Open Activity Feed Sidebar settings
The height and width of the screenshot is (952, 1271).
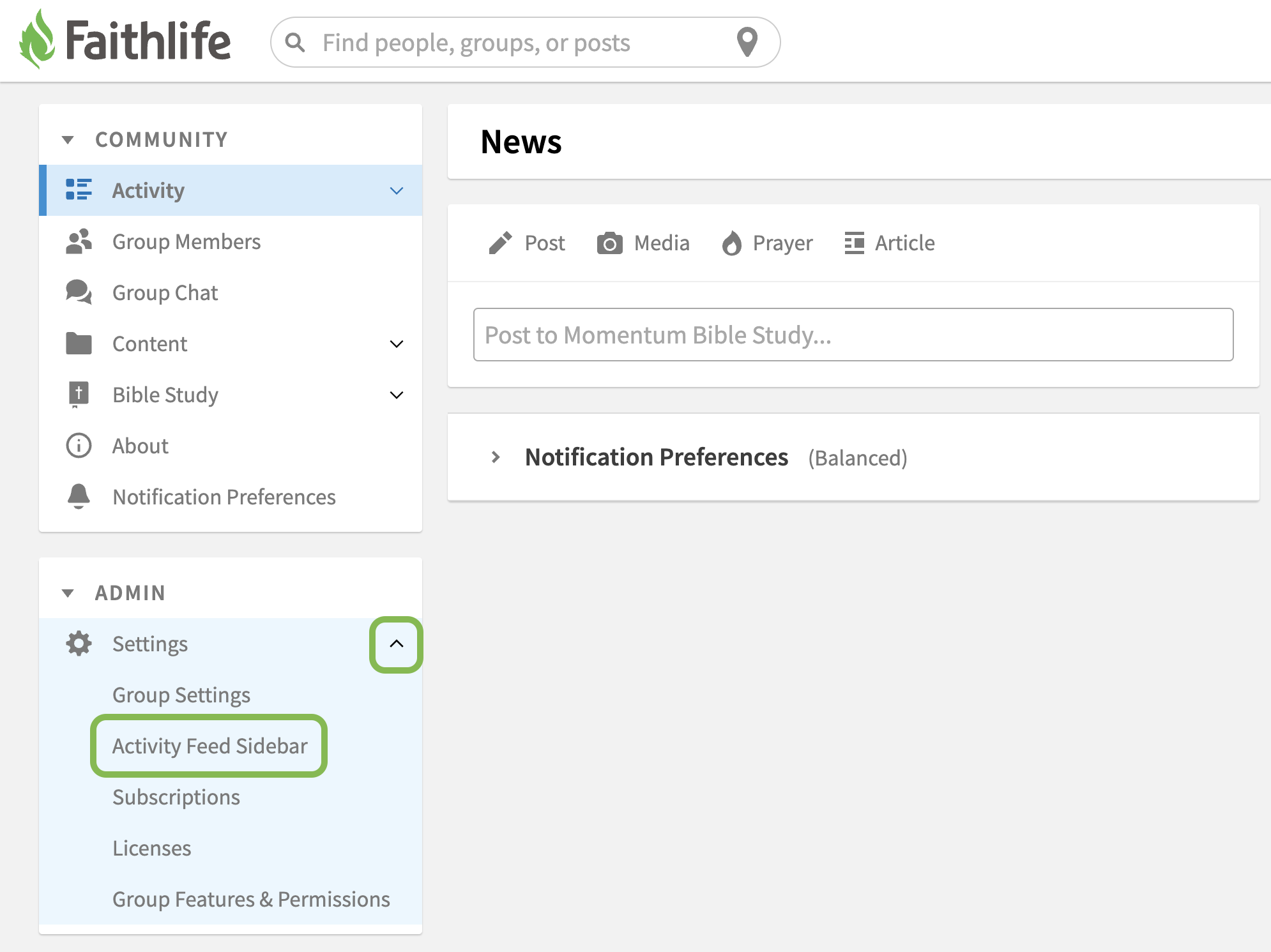209,746
